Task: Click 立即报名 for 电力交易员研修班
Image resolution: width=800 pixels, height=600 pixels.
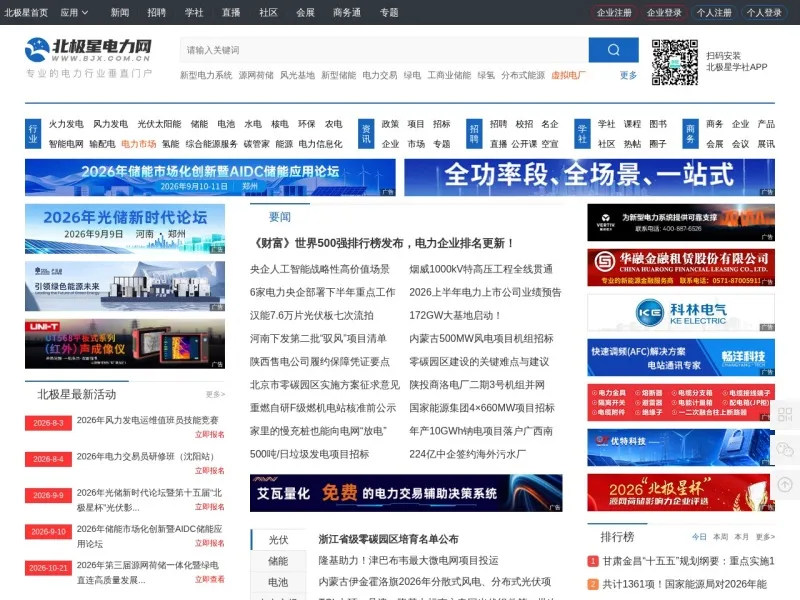Action: point(210,470)
